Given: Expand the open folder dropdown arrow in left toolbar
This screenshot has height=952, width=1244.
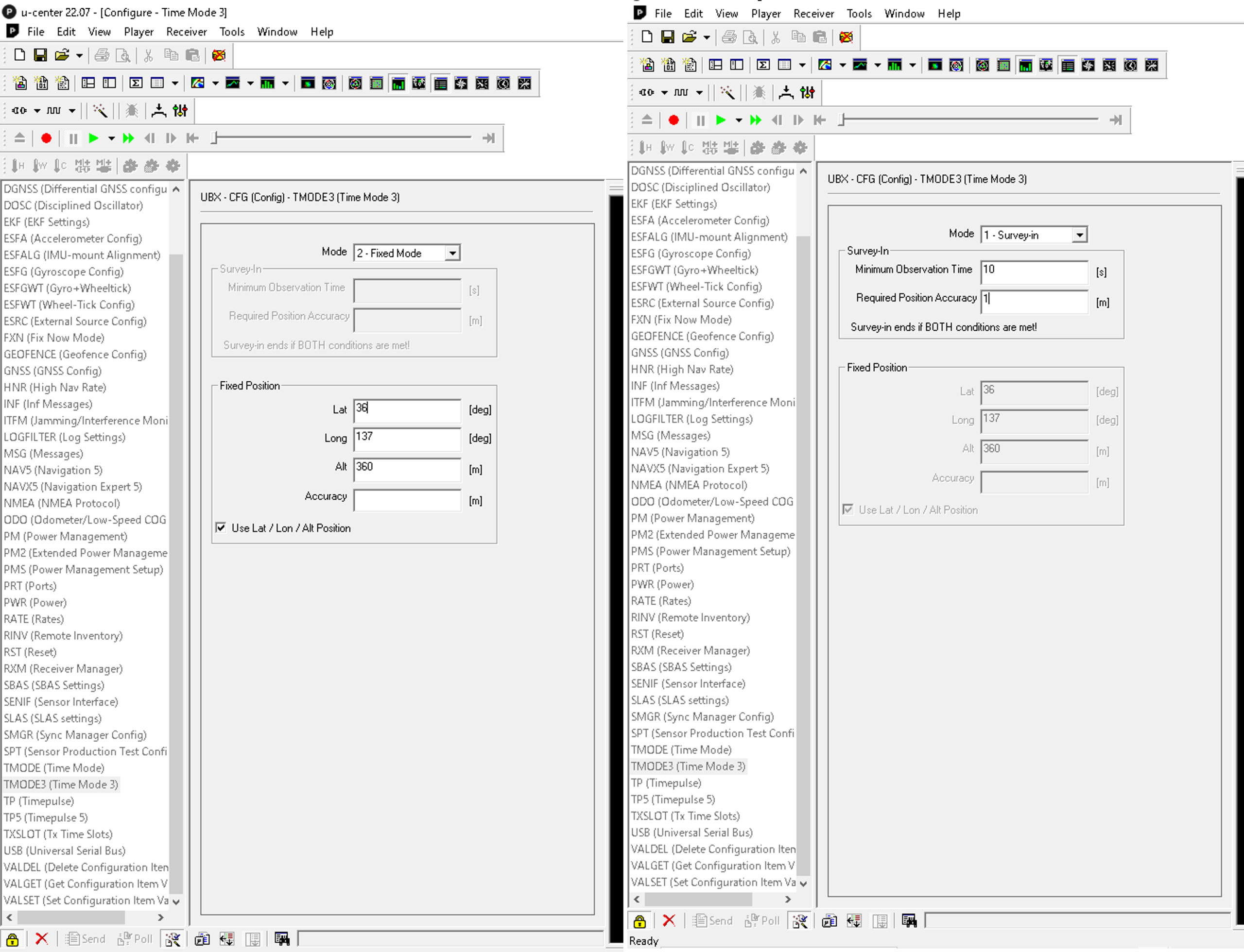Looking at the screenshot, I should coord(79,55).
